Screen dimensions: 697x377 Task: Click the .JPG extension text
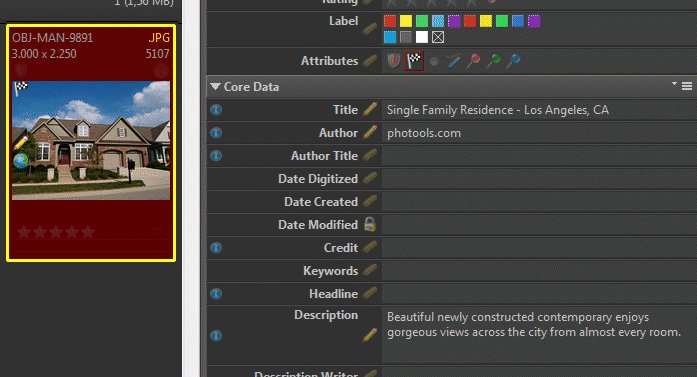click(159, 38)
